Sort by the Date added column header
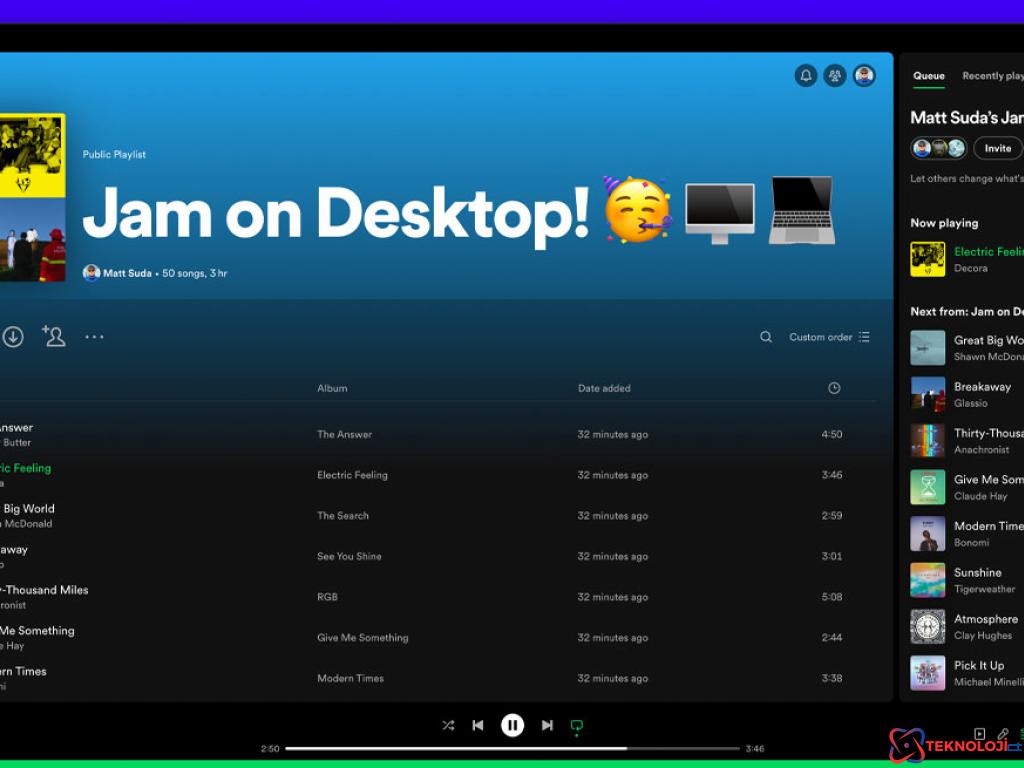Viewport: 1024px width, 768px height. pyautogui.click(x=604, y=388)
